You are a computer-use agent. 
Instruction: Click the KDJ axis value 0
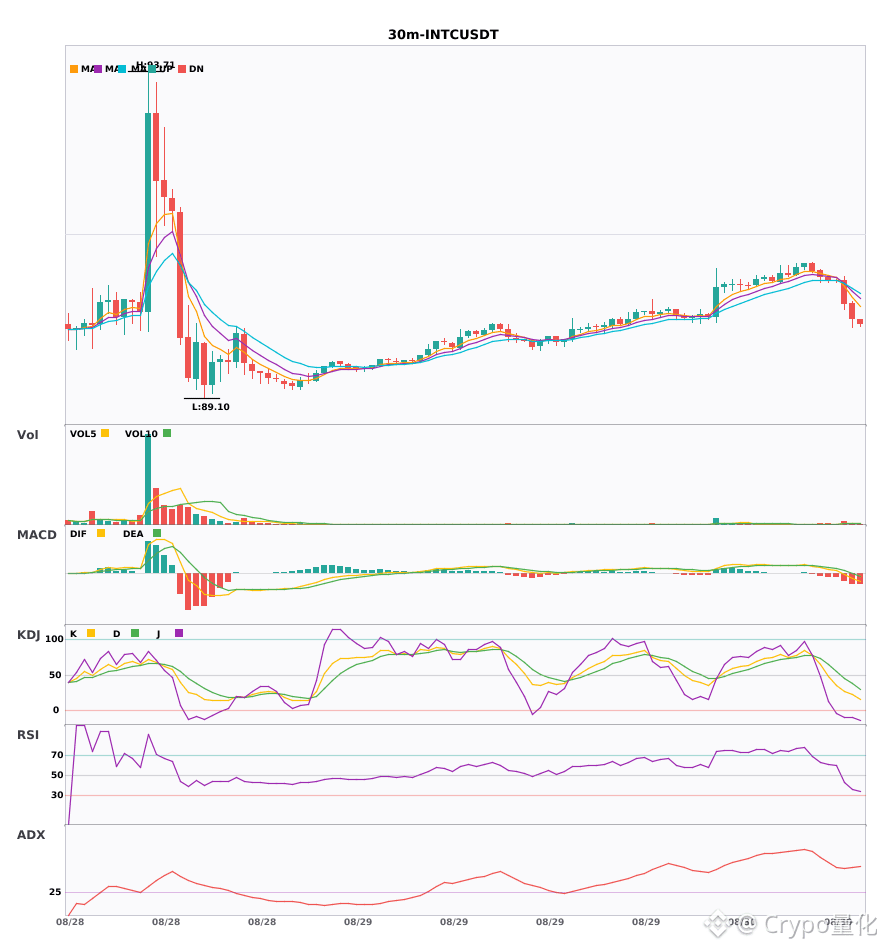[x=56, y=710]
